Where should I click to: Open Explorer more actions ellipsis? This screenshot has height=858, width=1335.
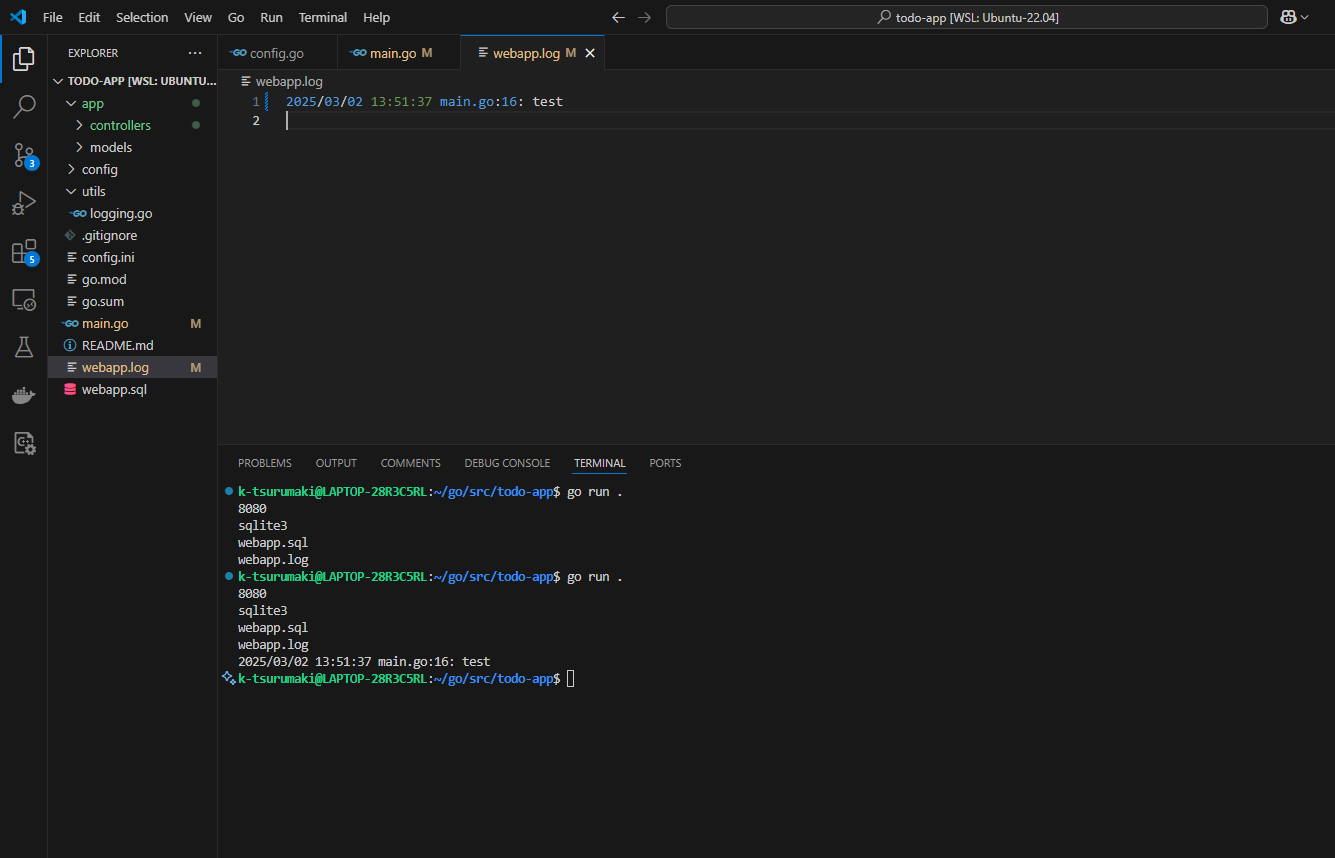click(x=194, y=53)
